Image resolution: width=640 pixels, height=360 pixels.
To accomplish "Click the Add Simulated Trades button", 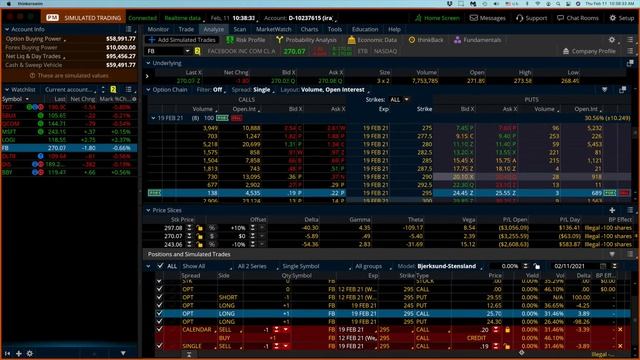I will [x=182, y=40].
